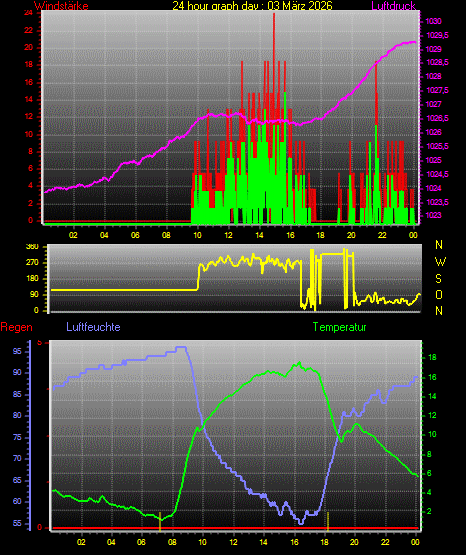Click the 360 degree wind direction tick
The height and width of the screenshot is (555, 466).
pos(32,247)
